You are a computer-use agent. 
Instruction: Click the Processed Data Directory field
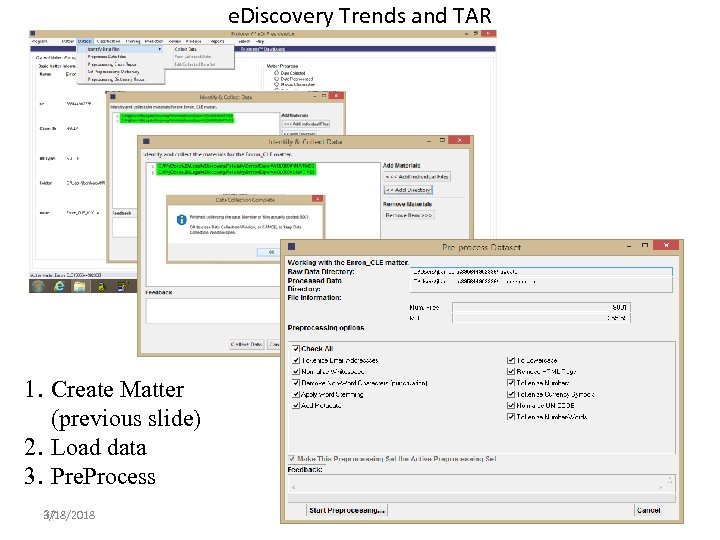[541, 284]
